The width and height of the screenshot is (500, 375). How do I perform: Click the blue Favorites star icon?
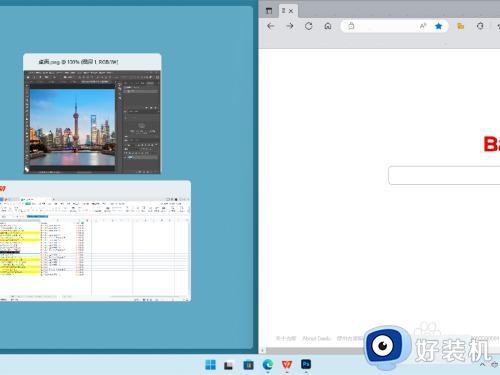[439, 26]
